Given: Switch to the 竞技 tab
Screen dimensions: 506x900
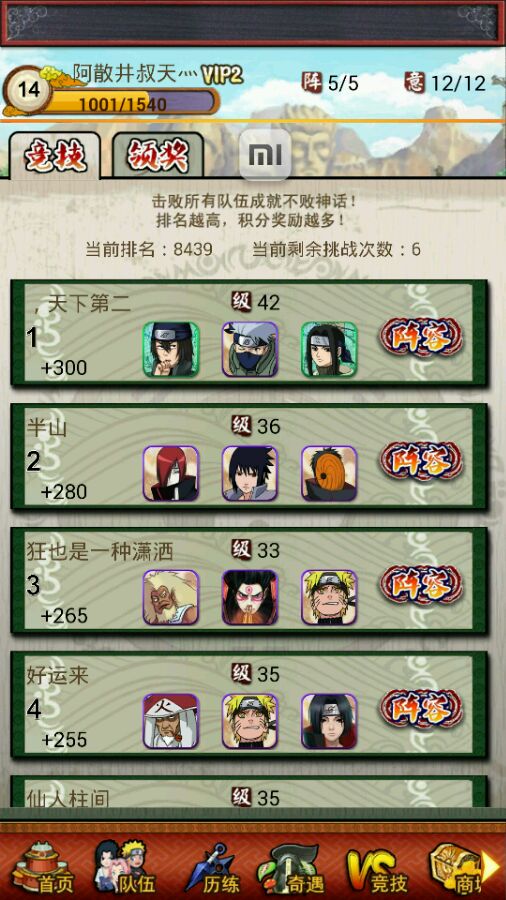Looking at the screenshot, I should tap(55, 155).
